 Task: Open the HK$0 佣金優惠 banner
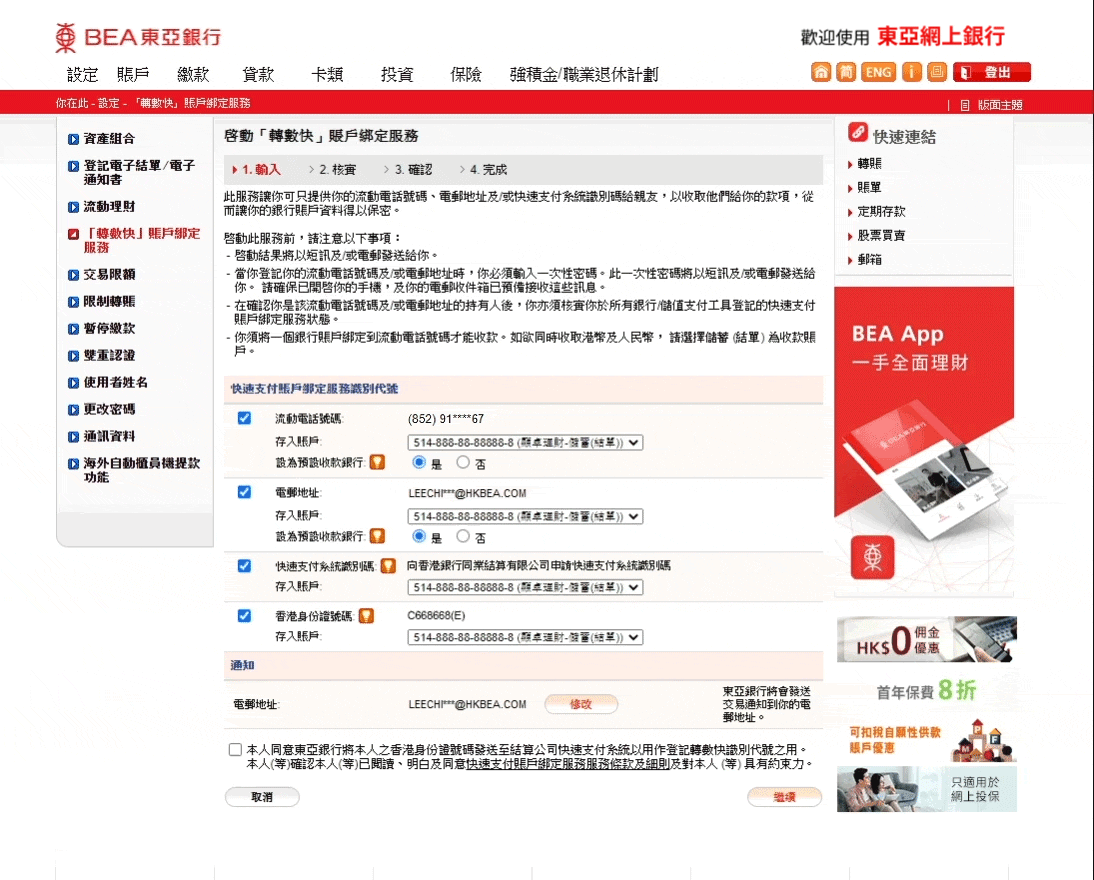pos(927,639)
